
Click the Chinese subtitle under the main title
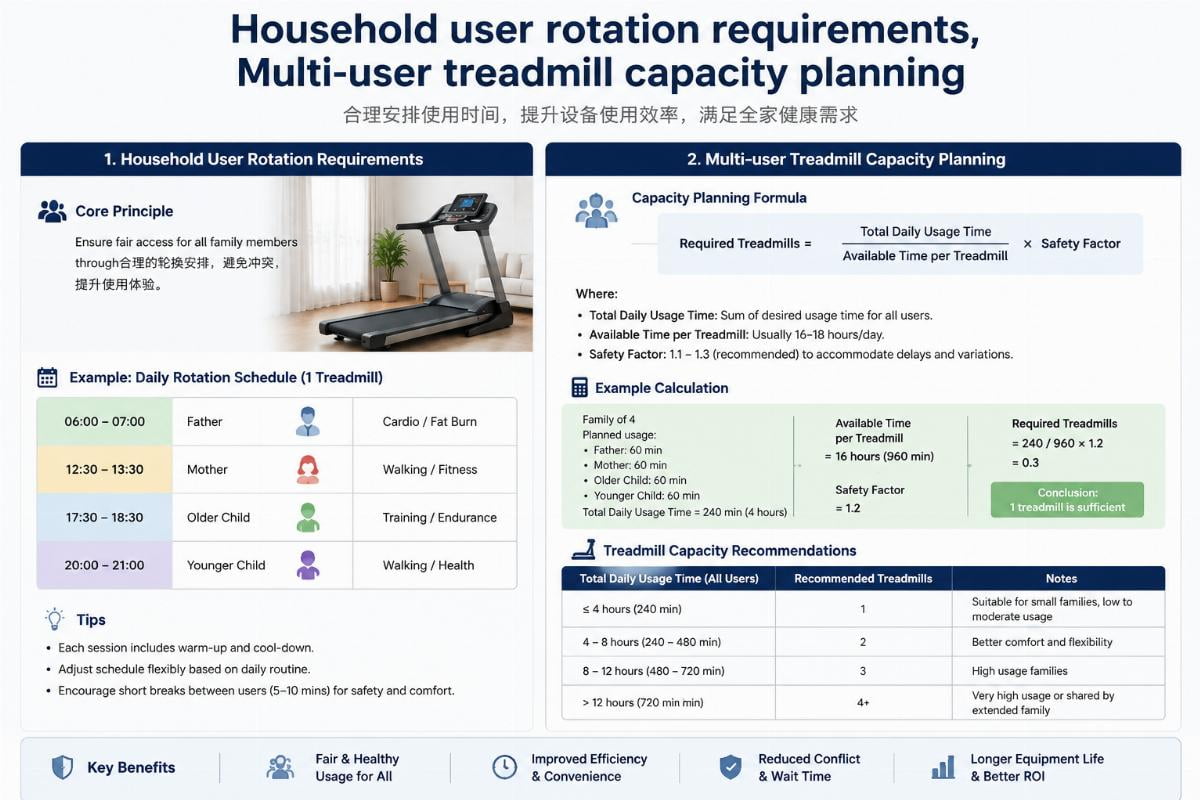[x=600, y=115]
